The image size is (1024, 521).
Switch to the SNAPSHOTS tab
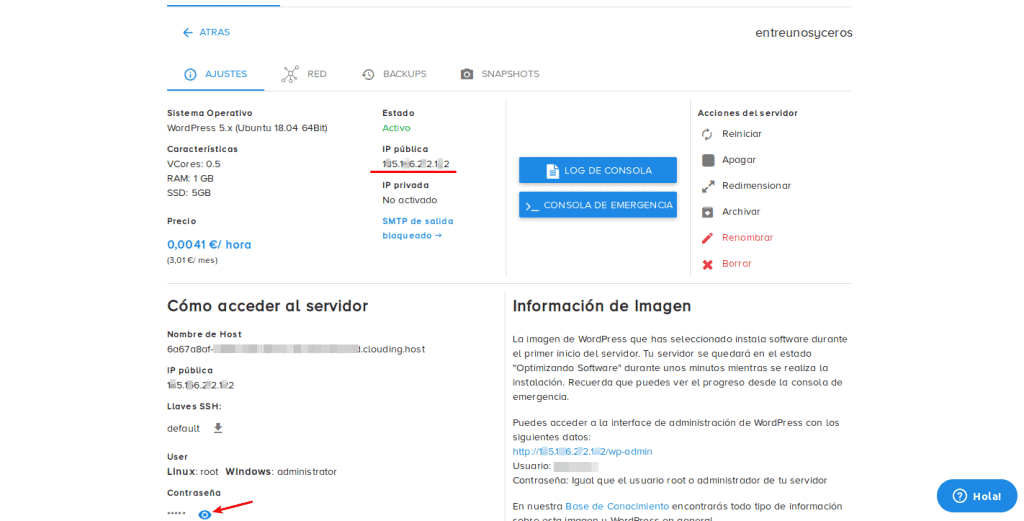pyautogui.click(x=500, y=74)
